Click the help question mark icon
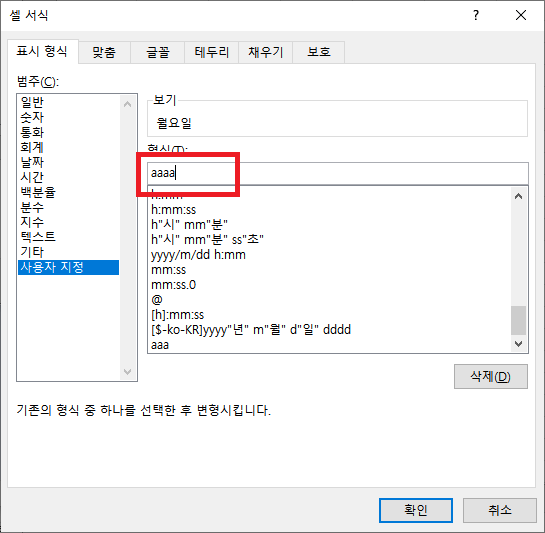The height and width of the screenshot is (533, 545). pos(476,15)
